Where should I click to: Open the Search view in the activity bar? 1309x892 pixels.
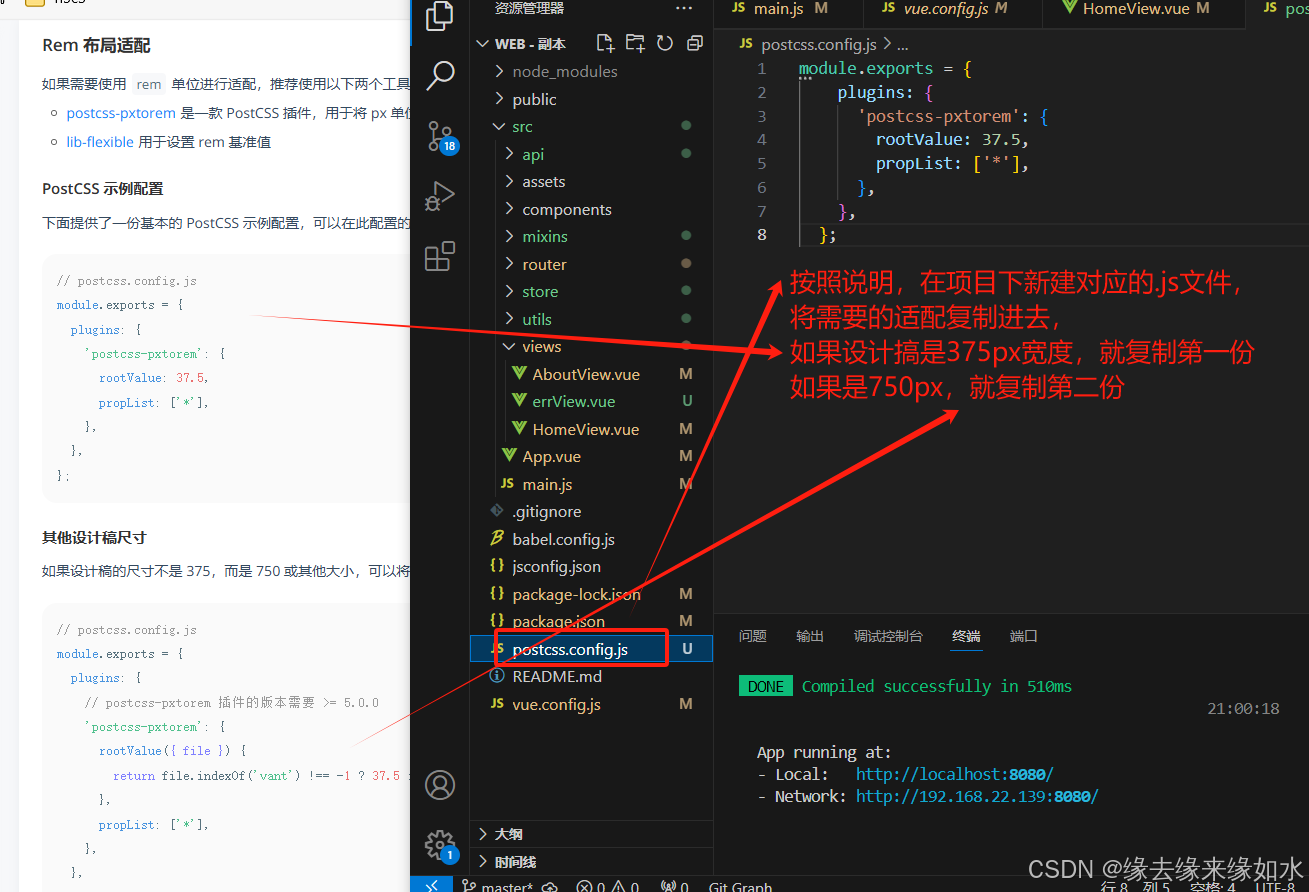click(440, 75)
